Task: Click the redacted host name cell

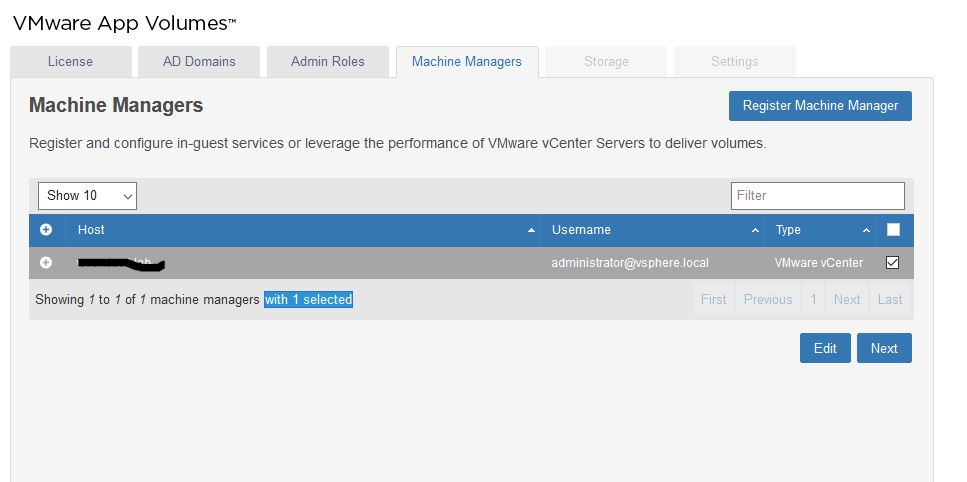Action: [121, 264]
